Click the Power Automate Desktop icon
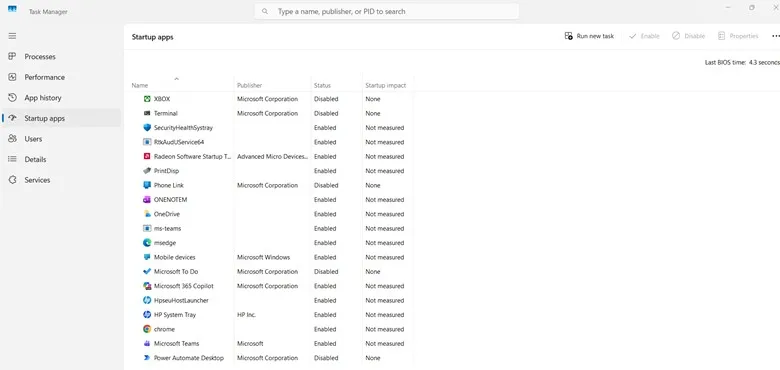 [147, 358]
